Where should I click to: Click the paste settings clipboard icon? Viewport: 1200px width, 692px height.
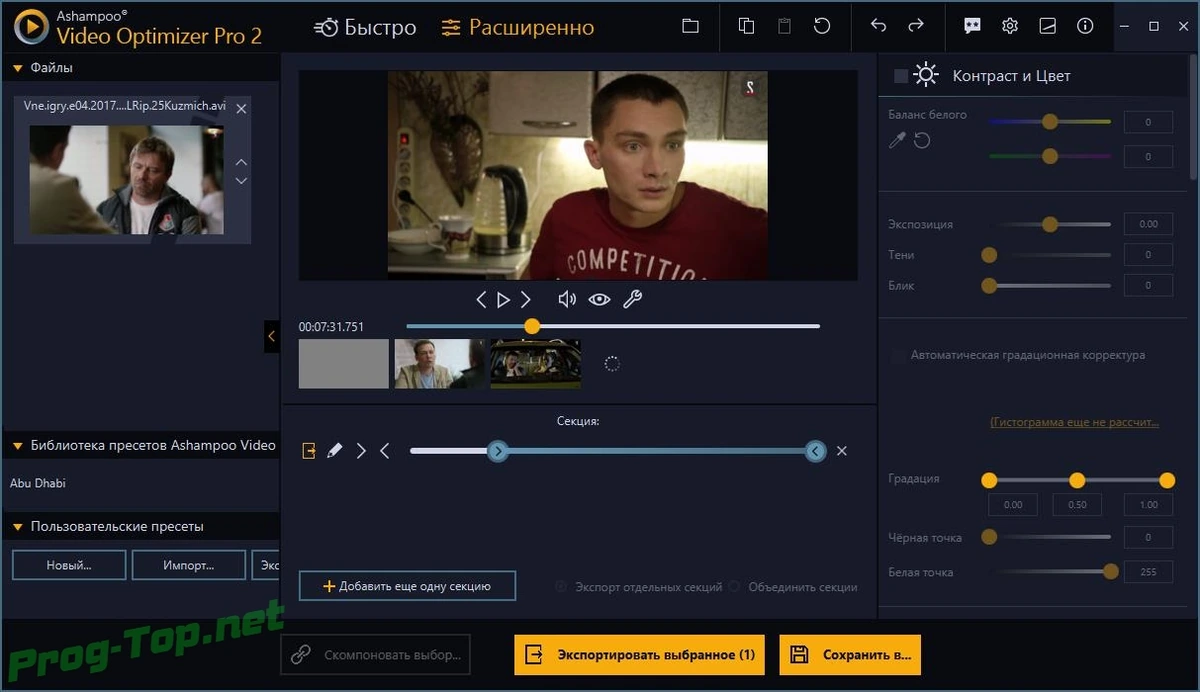pos(784,27)
